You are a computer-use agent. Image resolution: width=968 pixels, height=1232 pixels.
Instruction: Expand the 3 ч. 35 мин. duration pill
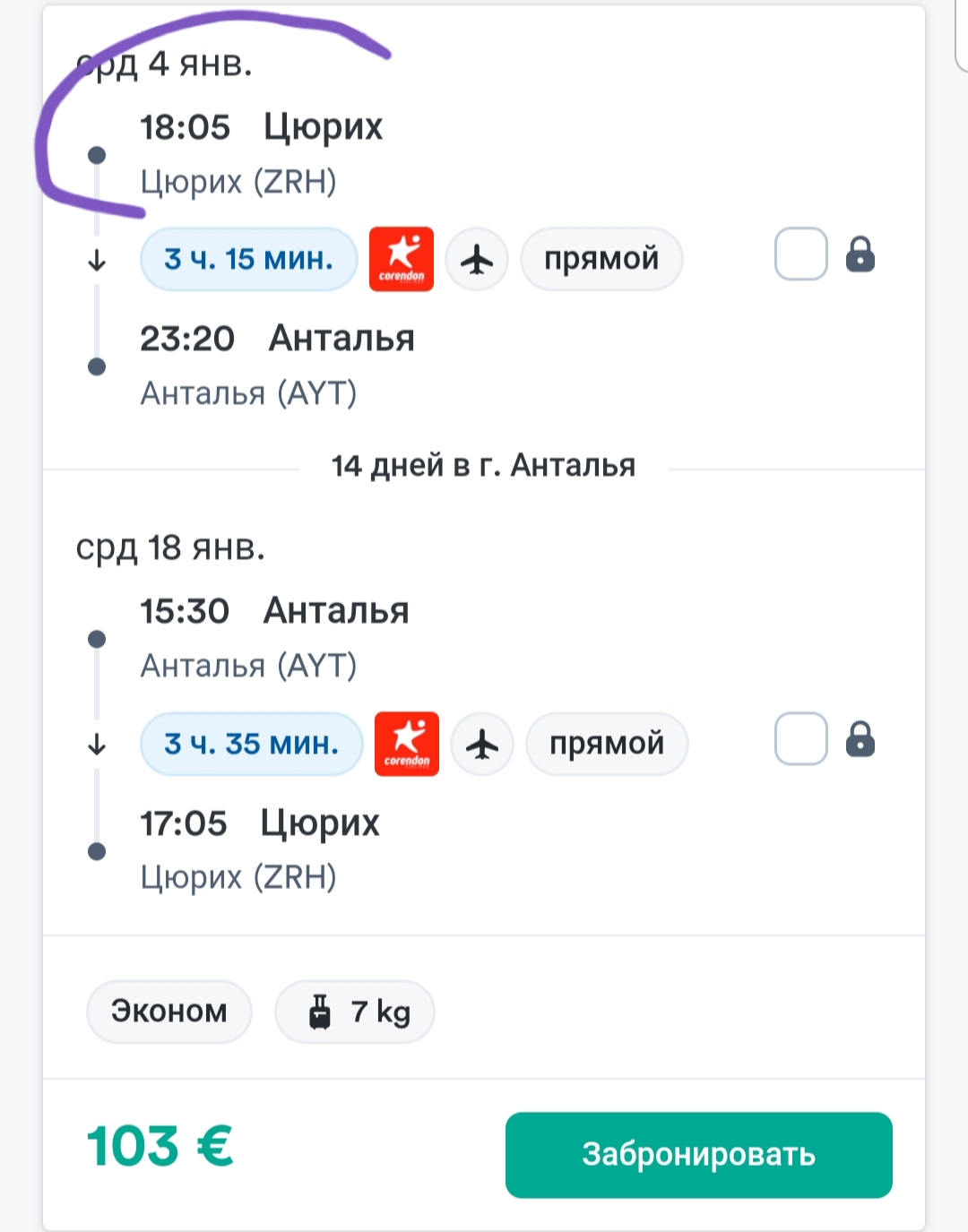click(x=252, y=745)
